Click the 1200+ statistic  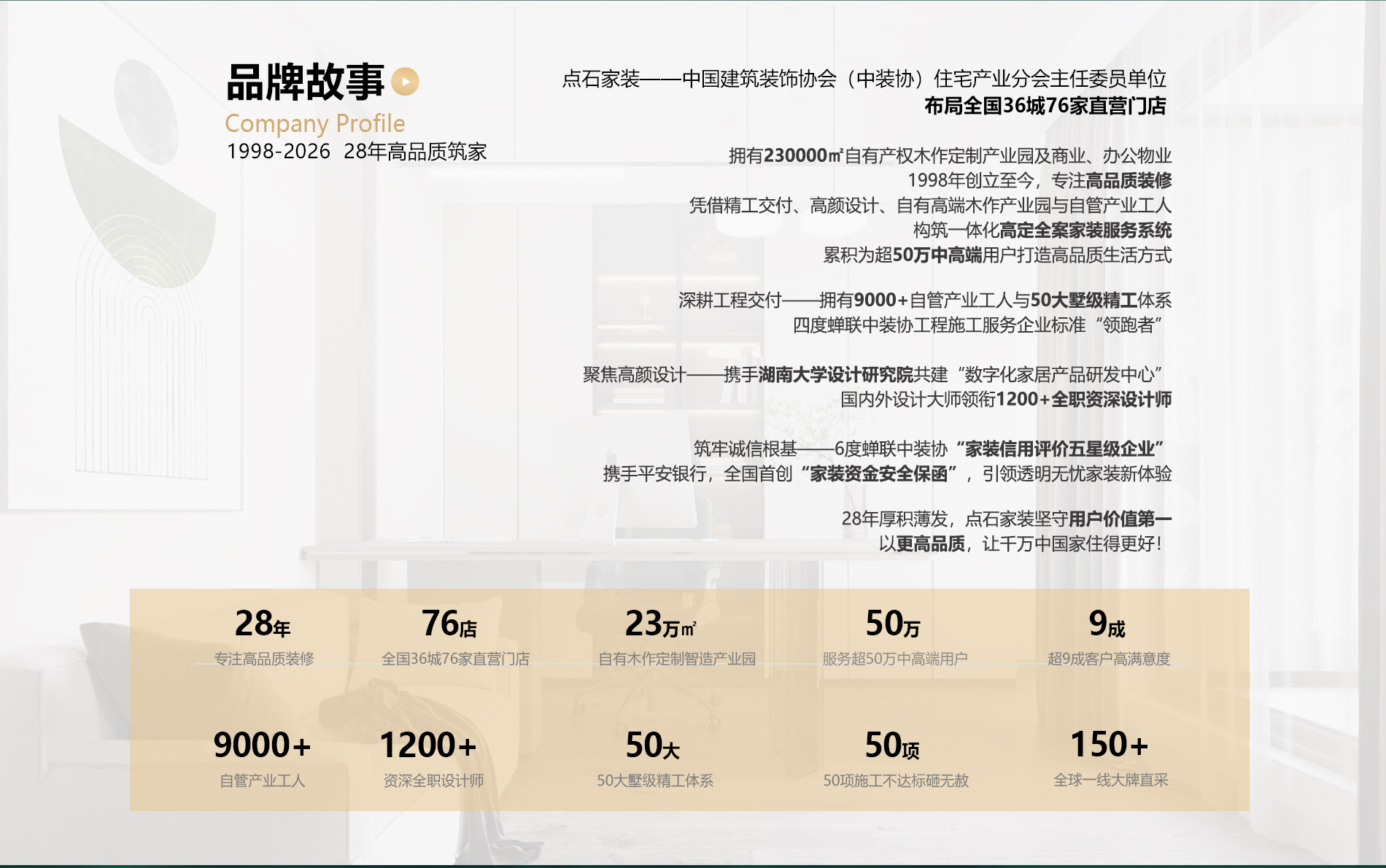(x=428, y=745)
